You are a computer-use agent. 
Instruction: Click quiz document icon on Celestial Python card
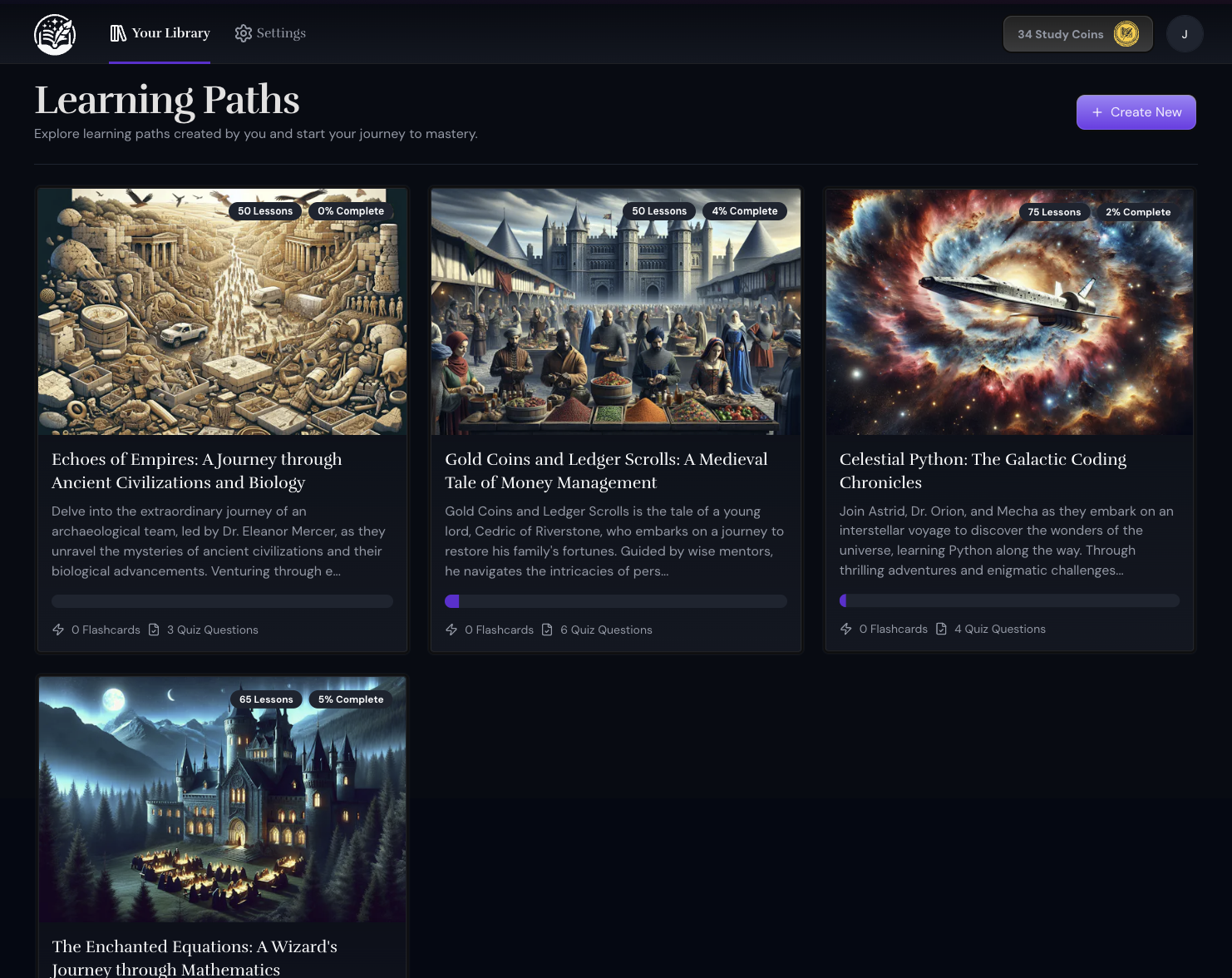pyautogui.click(x=941, y=629)
